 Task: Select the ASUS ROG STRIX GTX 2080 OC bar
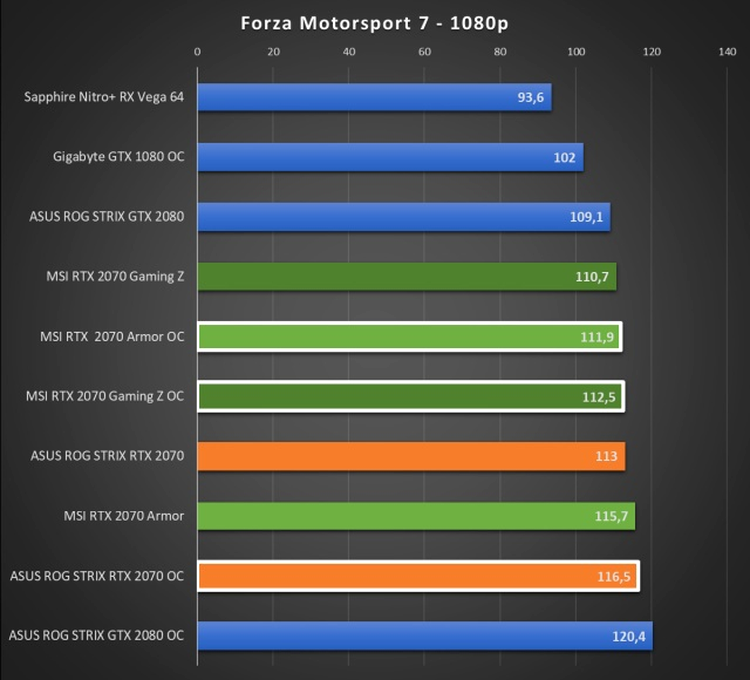tap(425, 636)
